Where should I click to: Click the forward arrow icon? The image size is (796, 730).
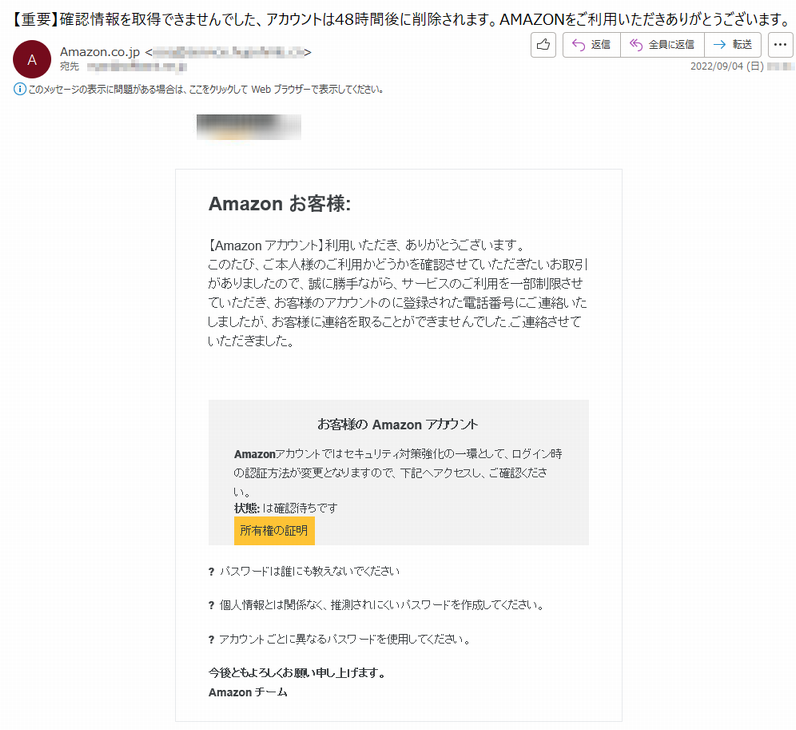click(x=719, y=45)
